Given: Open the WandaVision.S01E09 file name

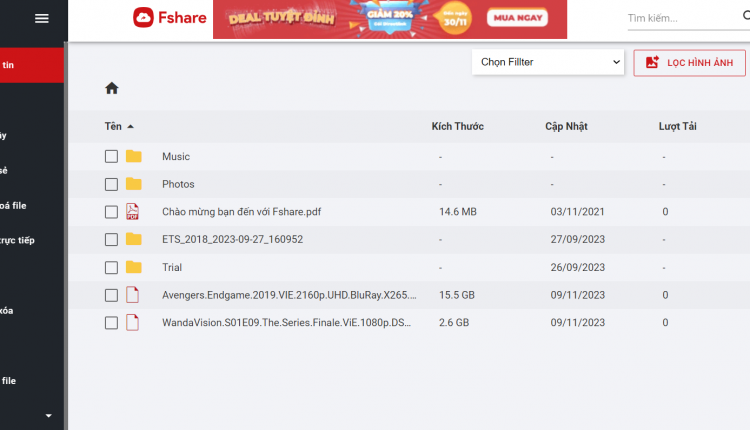Looking at the screenshot, I should (x=286, y=322).
